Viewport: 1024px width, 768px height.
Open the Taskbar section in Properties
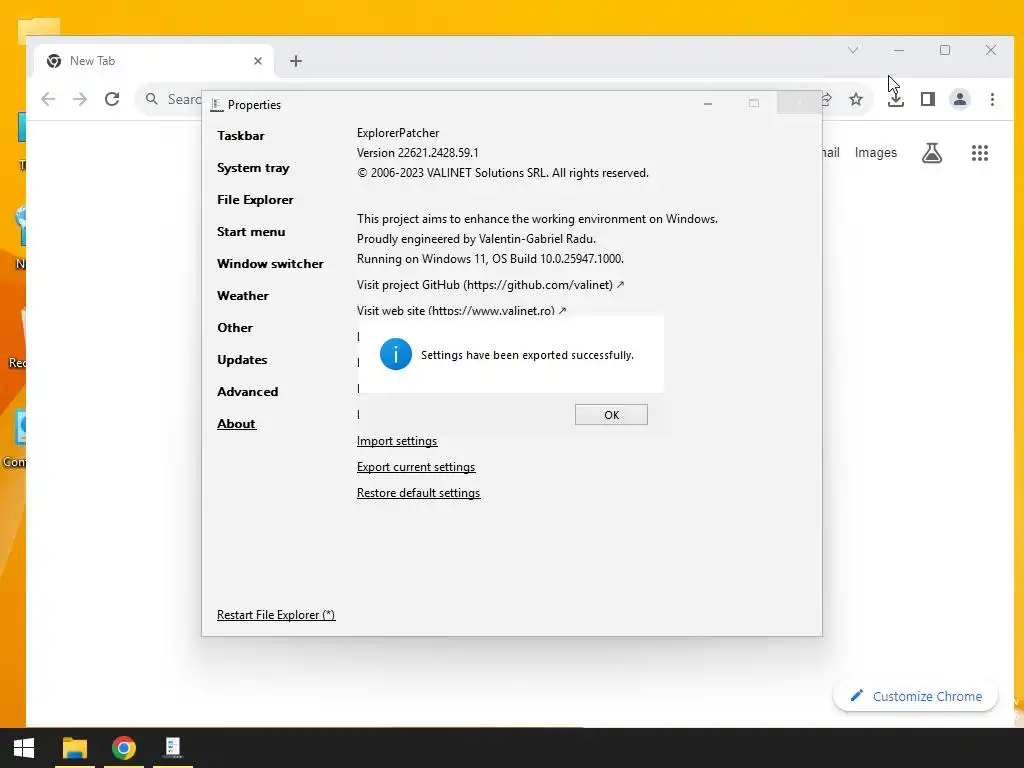(241, 136)
